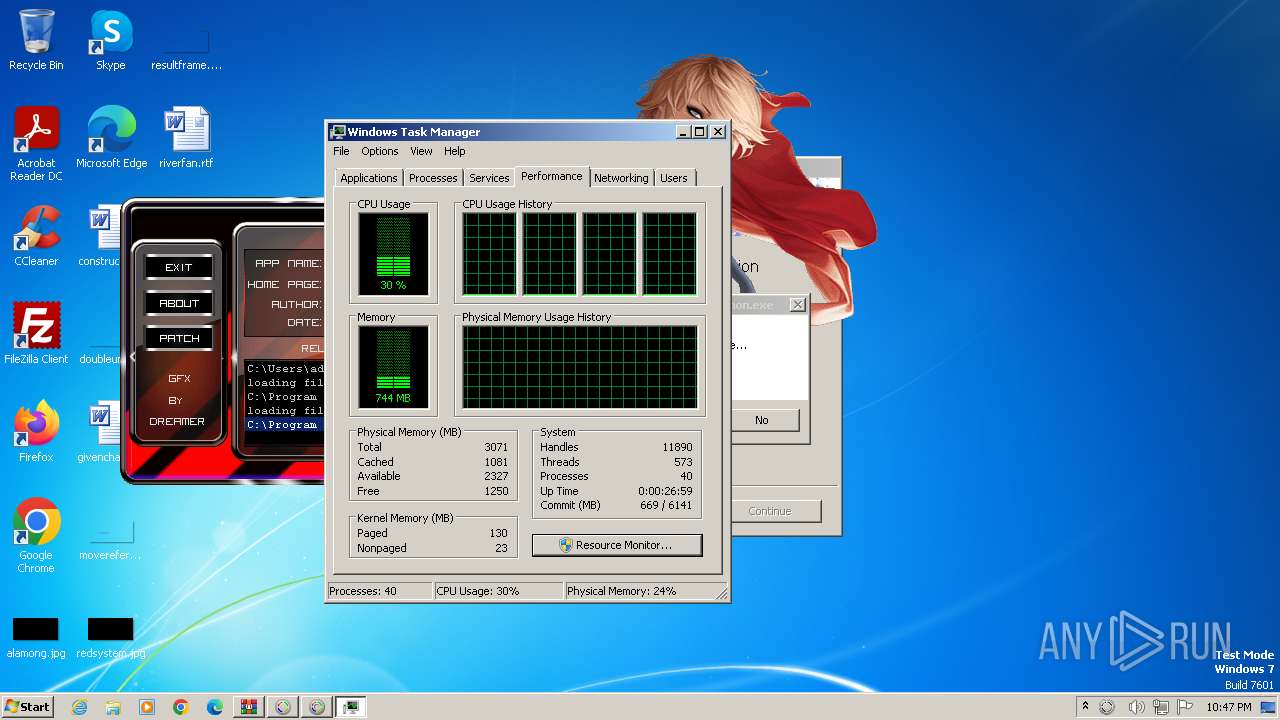This screenshot has width=1280, height=720.
Task: Open Firefox desktop shortcut
Action: (36, 431)
